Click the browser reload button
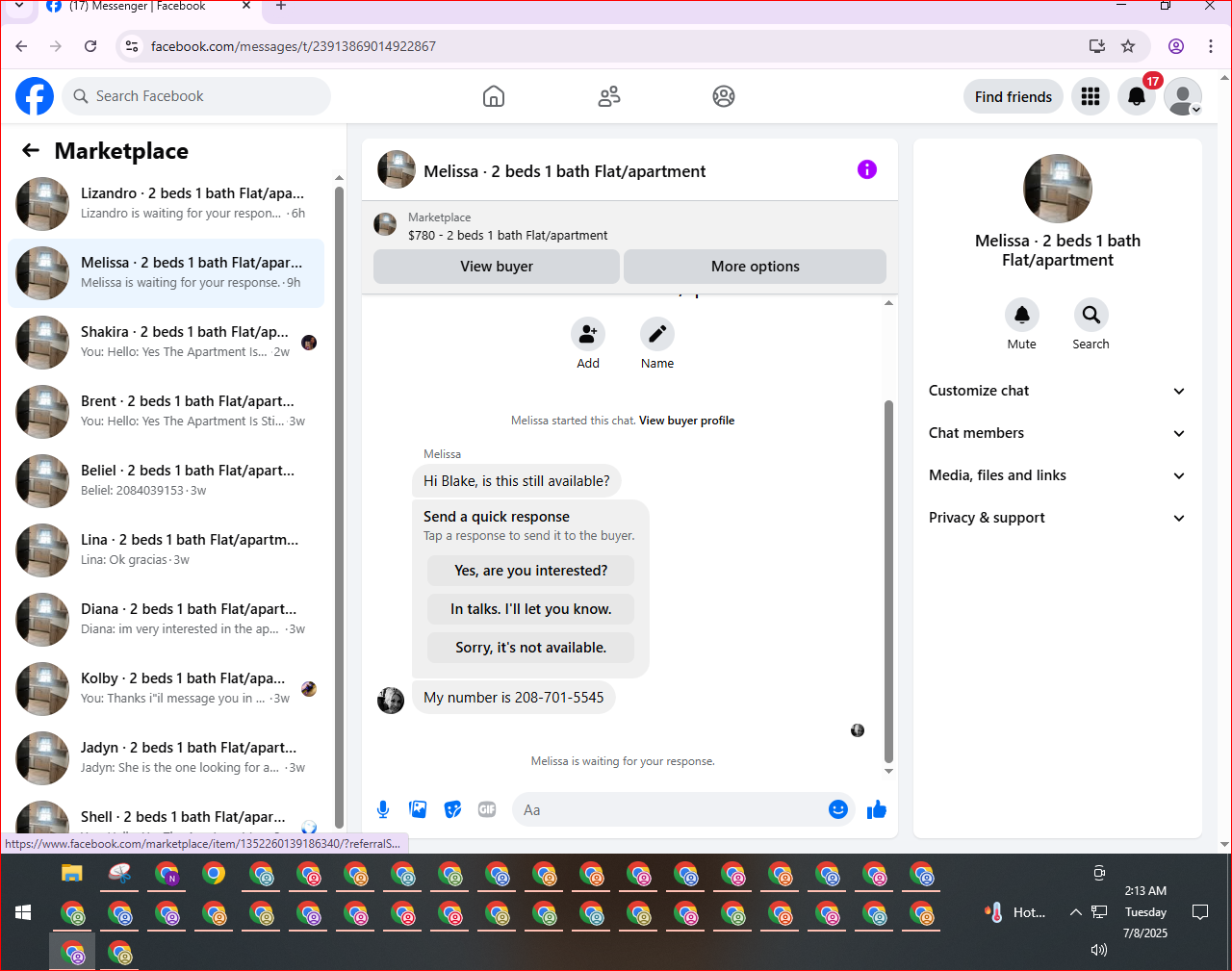 [90, 46]
